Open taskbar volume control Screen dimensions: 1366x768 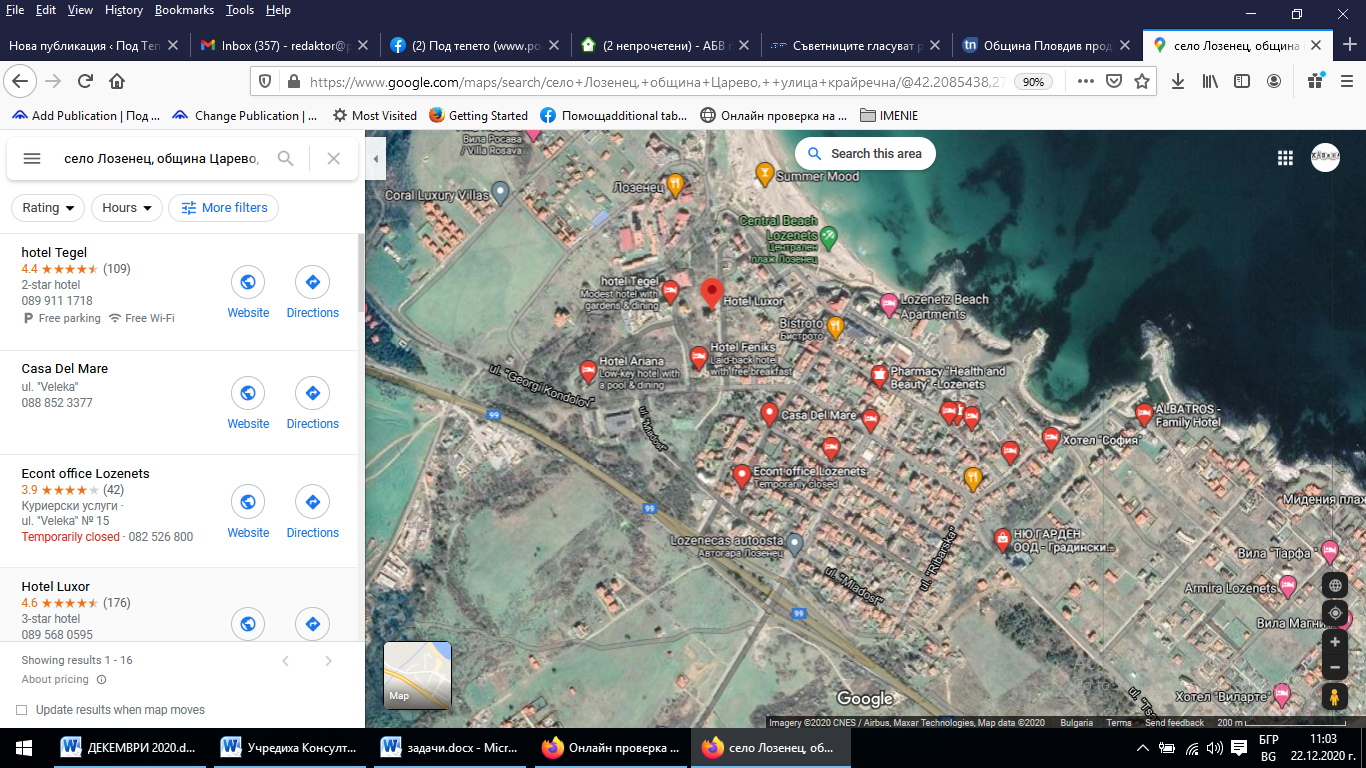coord(1215,747)
